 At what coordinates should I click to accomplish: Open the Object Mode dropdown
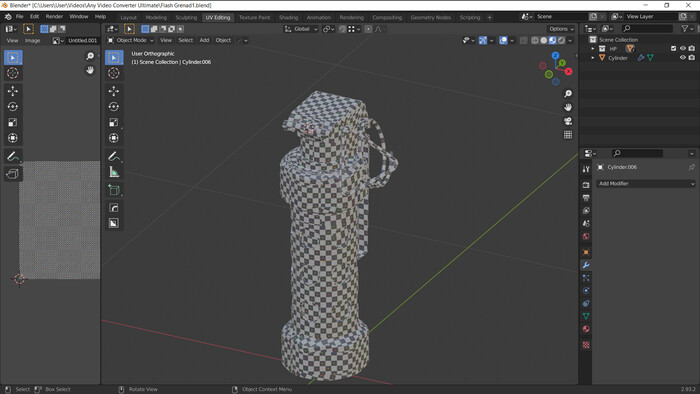coord(130,40)
